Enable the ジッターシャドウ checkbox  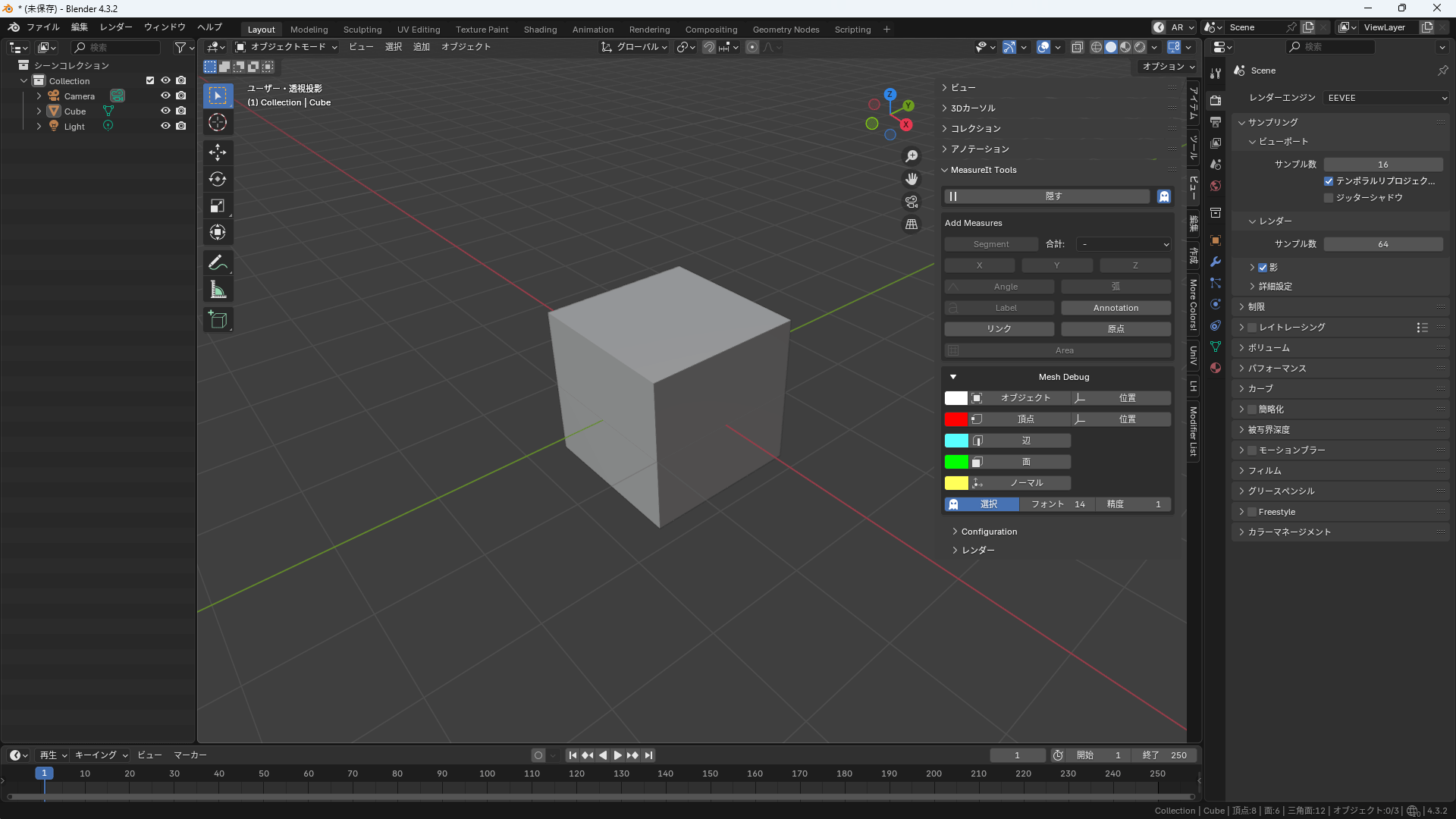(x=1329, y=197)
